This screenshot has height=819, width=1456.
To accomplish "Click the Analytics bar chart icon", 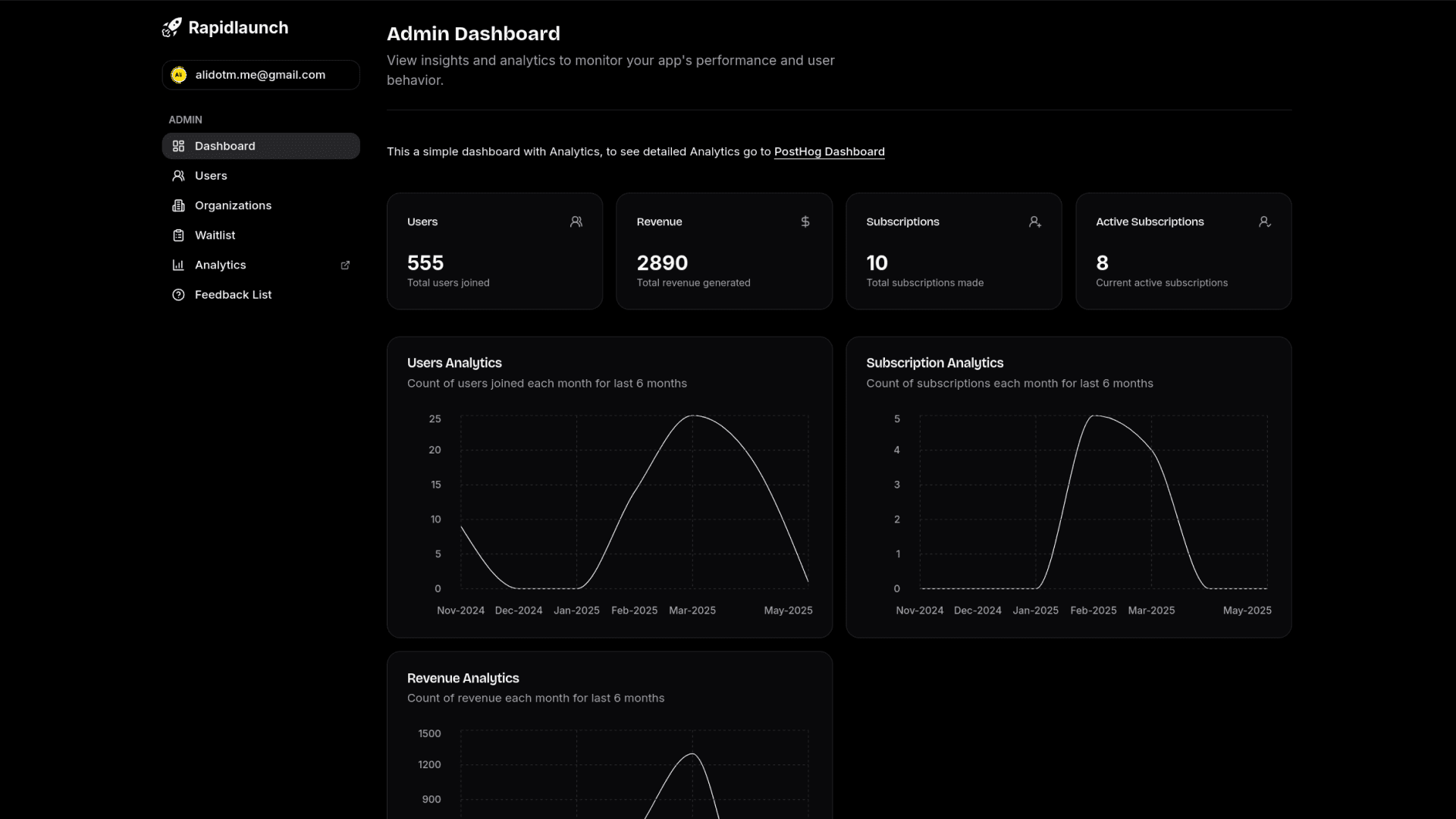I will point(178,265).
